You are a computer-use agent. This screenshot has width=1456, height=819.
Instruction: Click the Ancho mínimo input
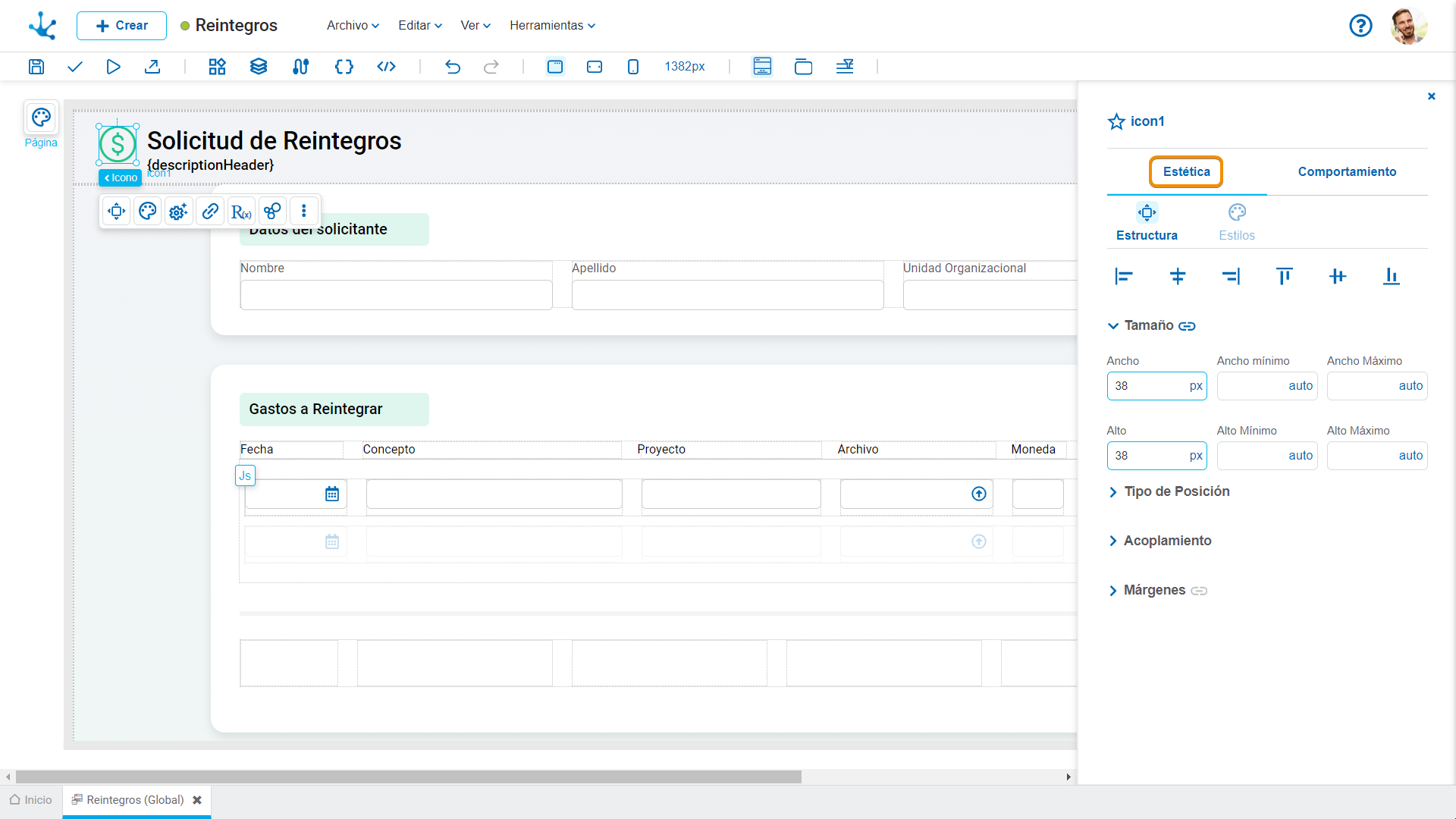pos(1266,386)
